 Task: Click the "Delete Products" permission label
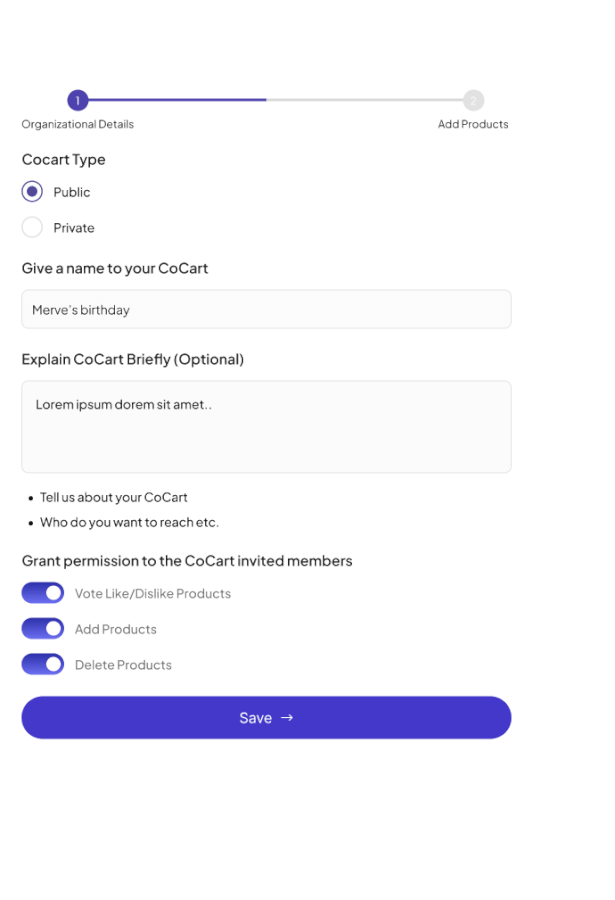tap(123, 665)
